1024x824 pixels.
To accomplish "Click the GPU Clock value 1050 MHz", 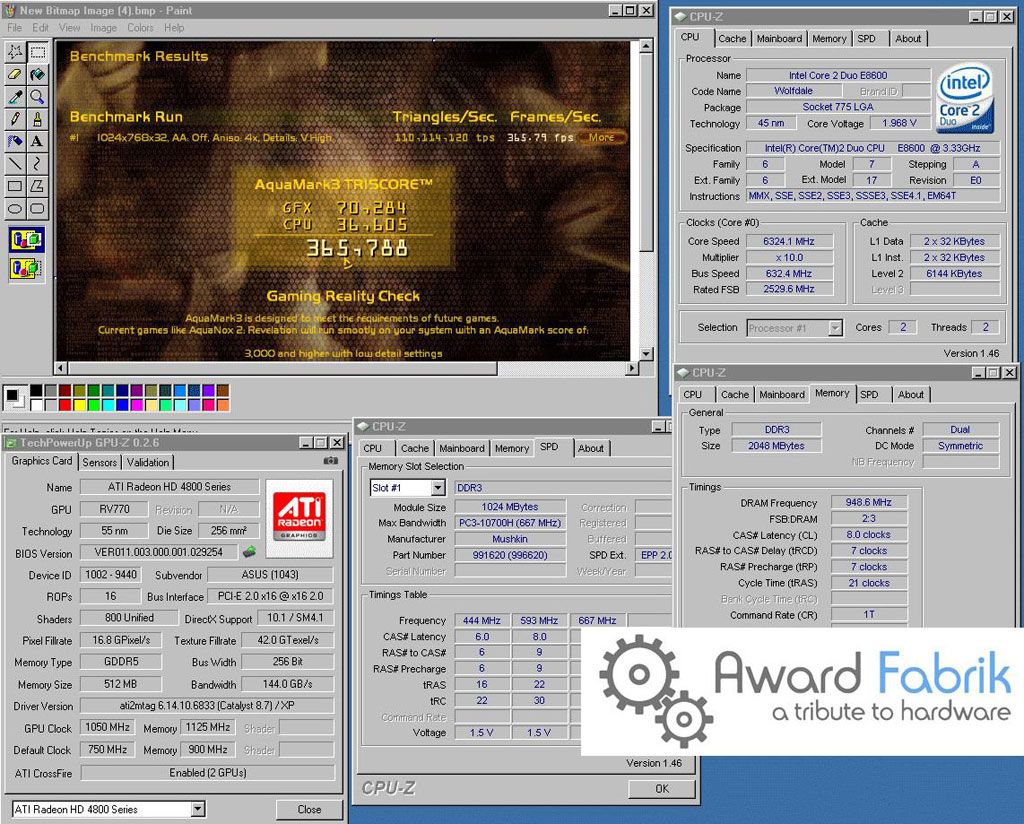I will 107,727.
